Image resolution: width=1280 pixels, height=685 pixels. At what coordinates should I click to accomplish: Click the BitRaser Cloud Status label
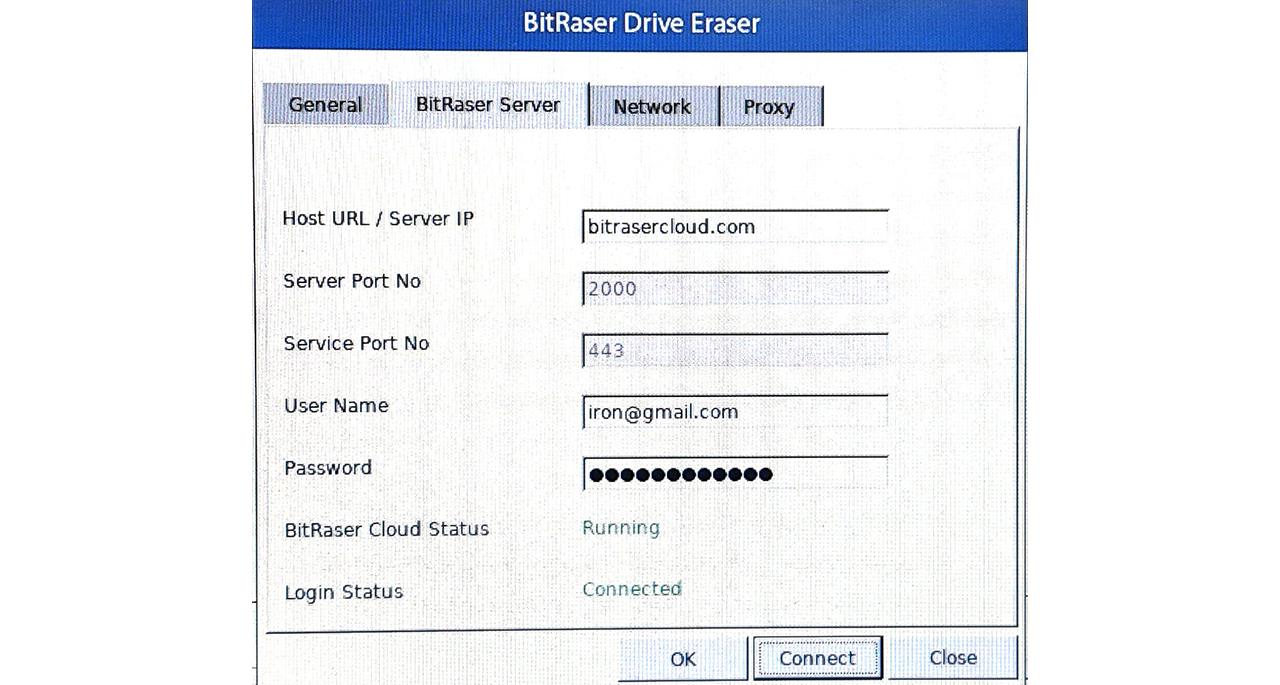pyautogui.click(x=387, y=529)
